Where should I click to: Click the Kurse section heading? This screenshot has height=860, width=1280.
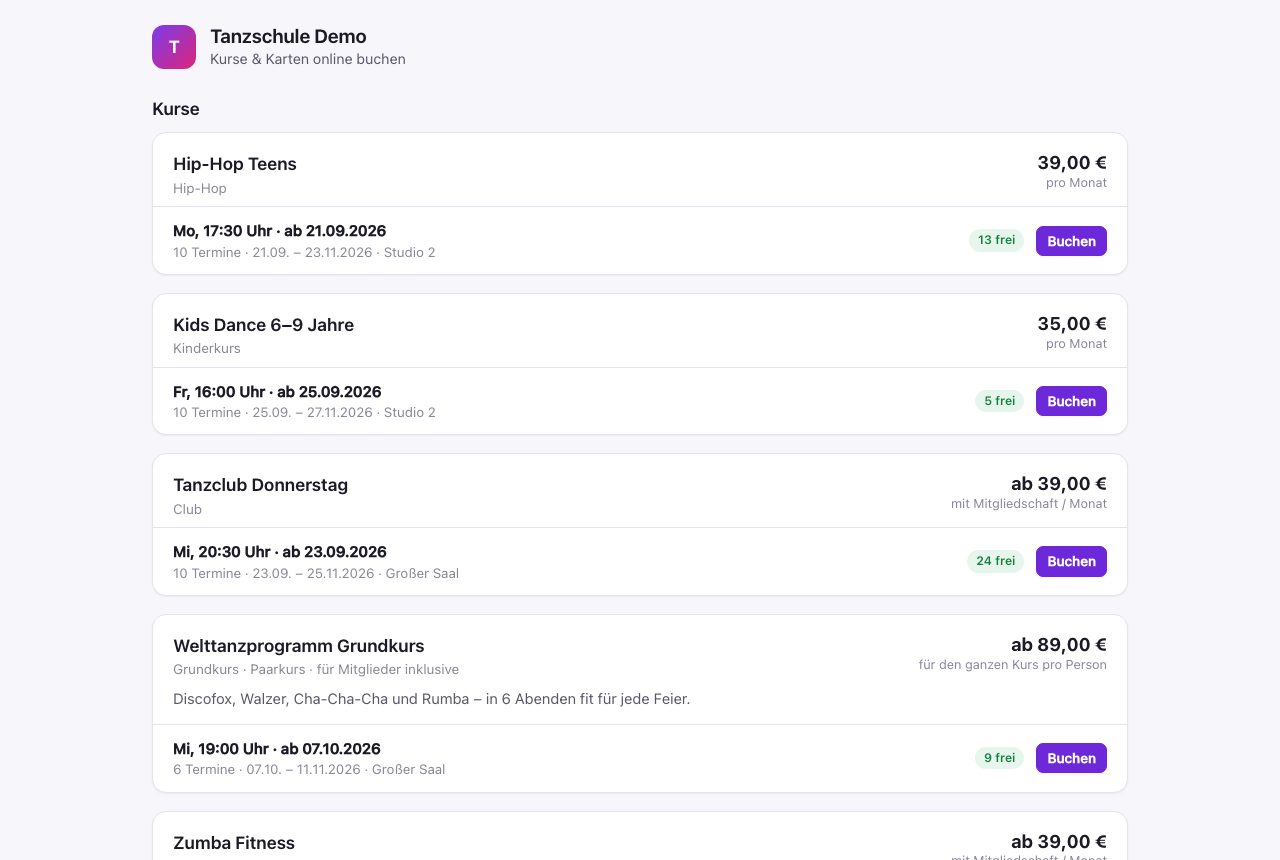[x=176, y=109]
